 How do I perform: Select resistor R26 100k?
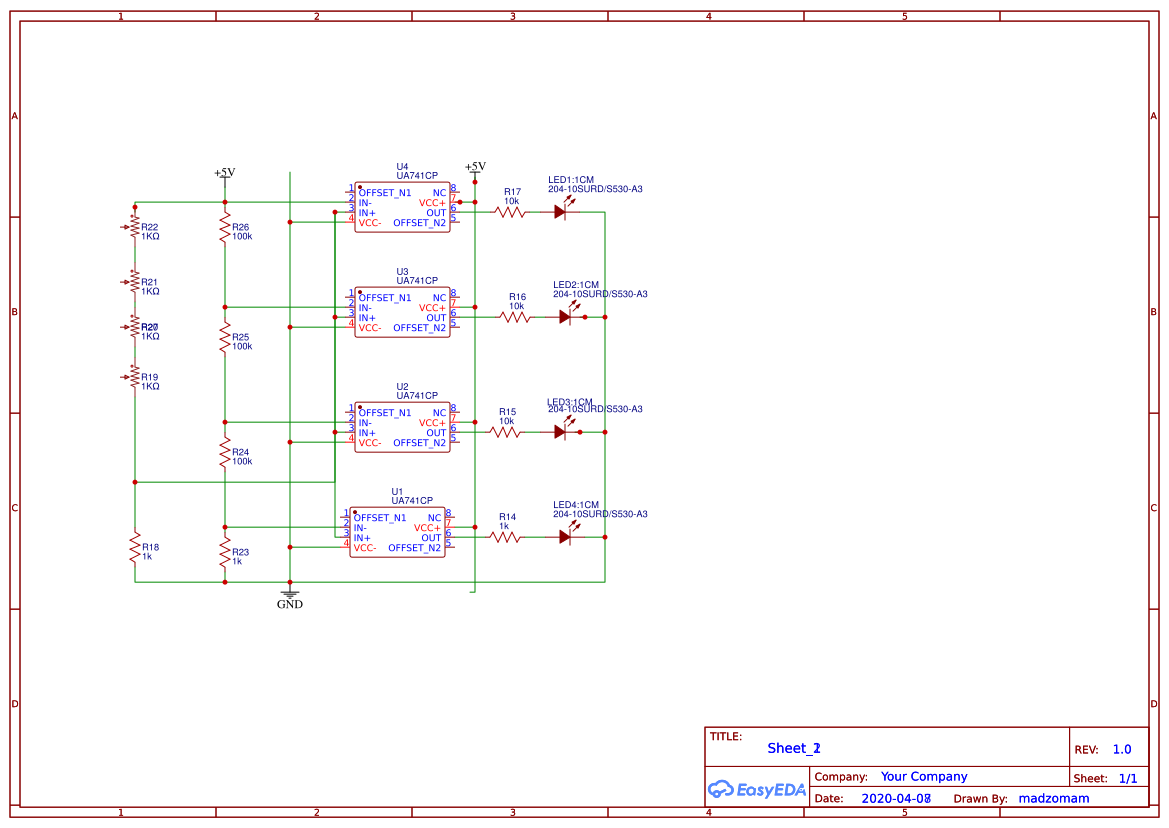[x=225, y=226]
